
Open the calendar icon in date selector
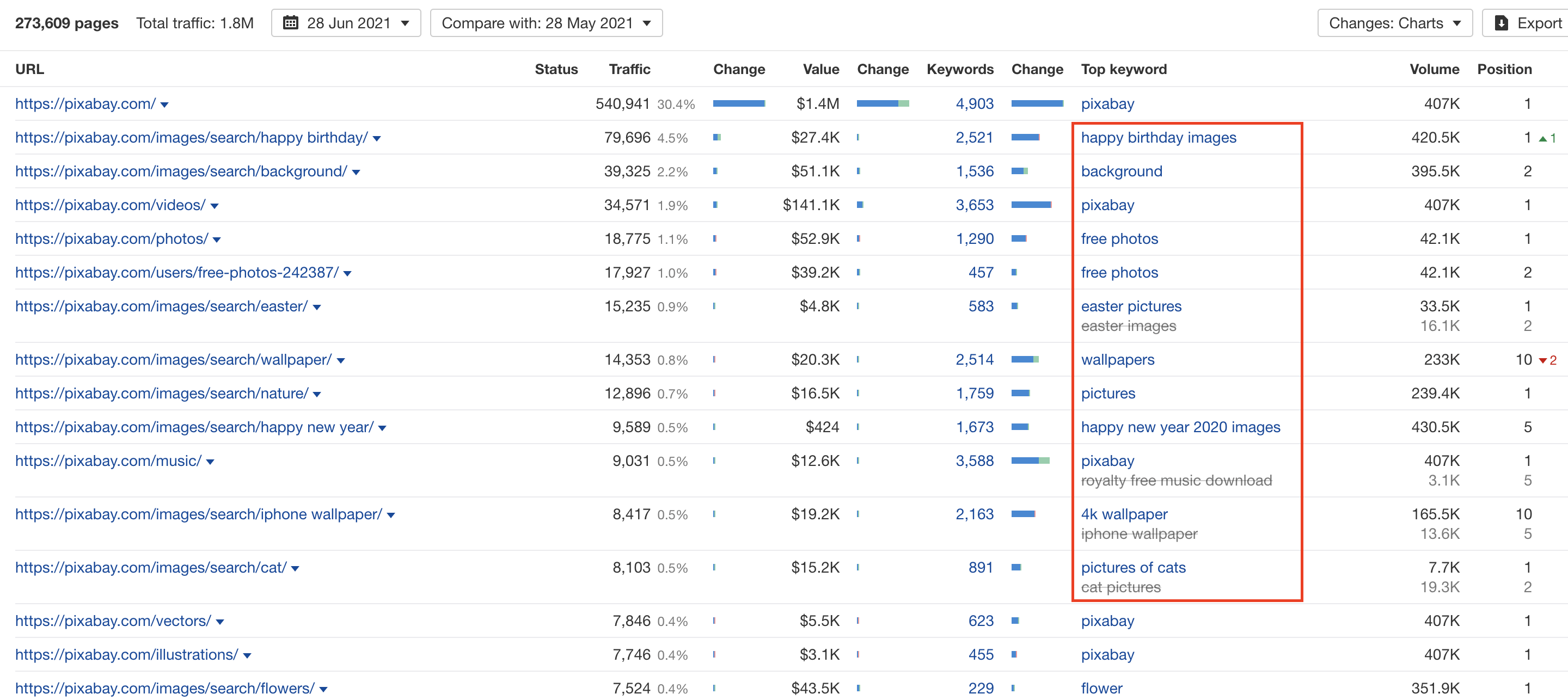click(x=291, y=22)
